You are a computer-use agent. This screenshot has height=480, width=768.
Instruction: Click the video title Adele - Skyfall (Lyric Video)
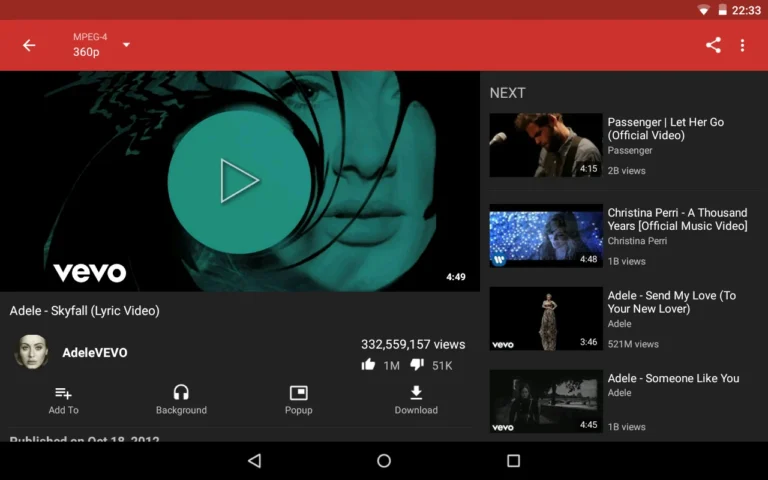pyautogui.click(x=85, y=311)
